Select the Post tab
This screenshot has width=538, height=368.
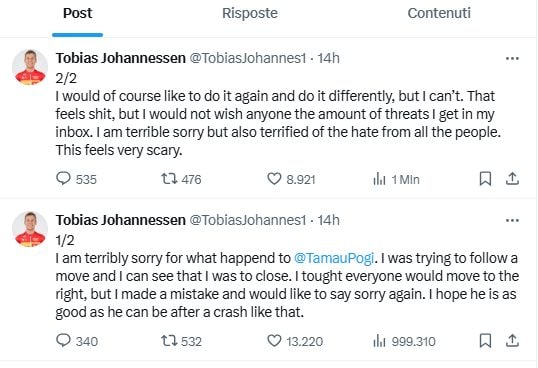[x=78, y=13]
